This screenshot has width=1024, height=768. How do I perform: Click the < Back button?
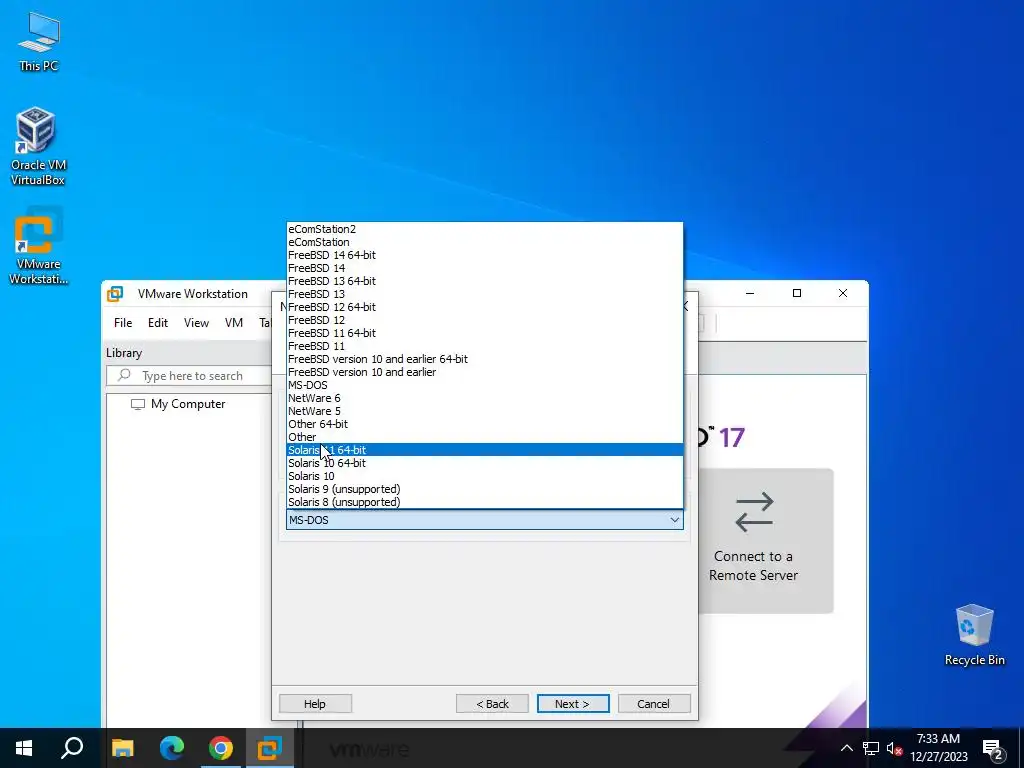(492, 704)
